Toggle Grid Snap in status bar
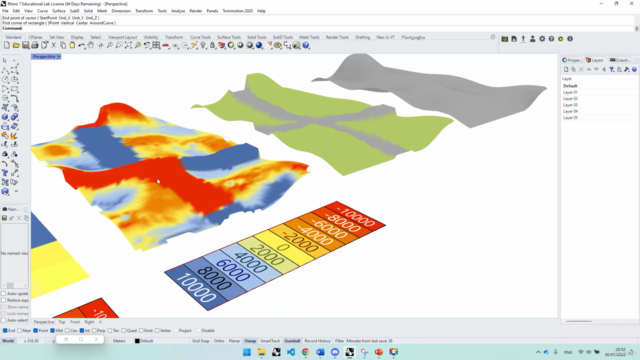 point(200,341)
